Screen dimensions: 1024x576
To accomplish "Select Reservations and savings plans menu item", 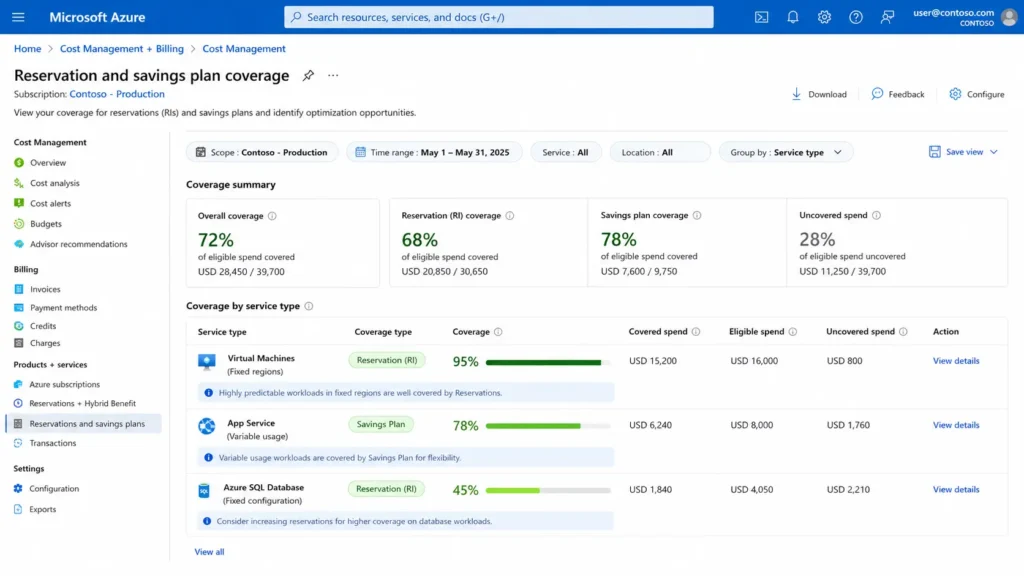I will point(84,424).
